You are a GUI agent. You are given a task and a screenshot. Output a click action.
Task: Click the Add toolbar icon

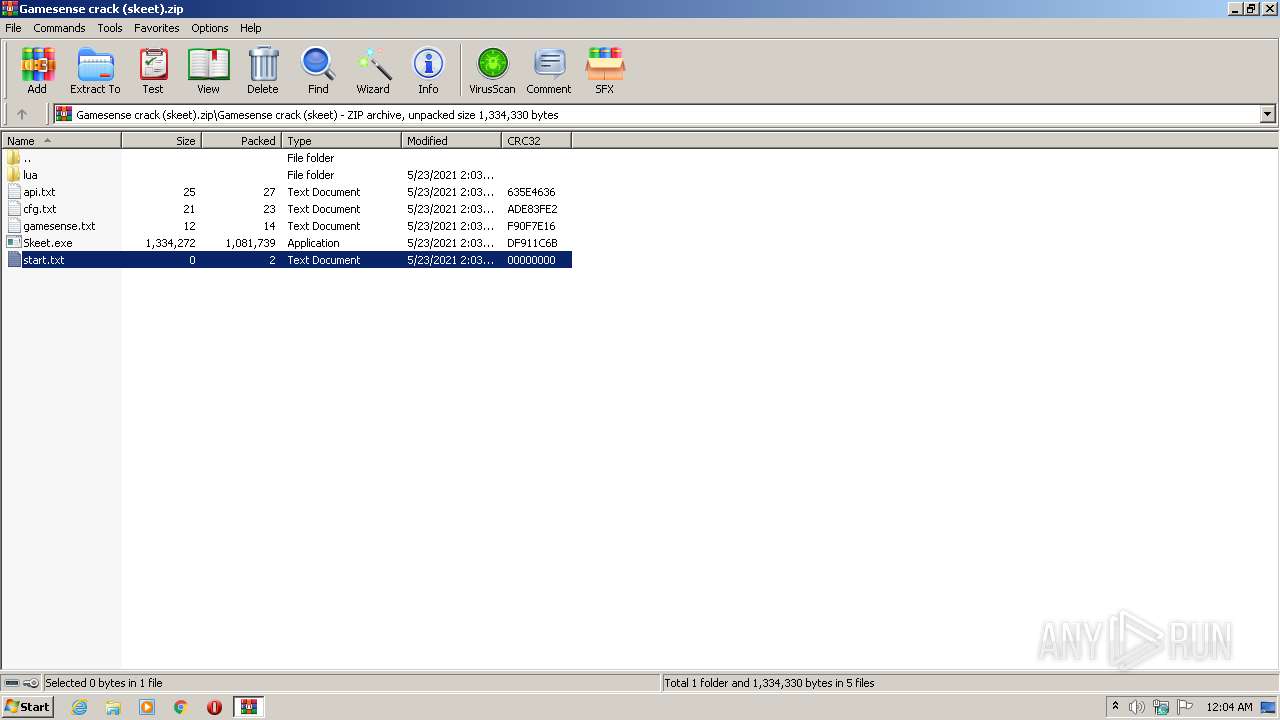coord(37,70)
